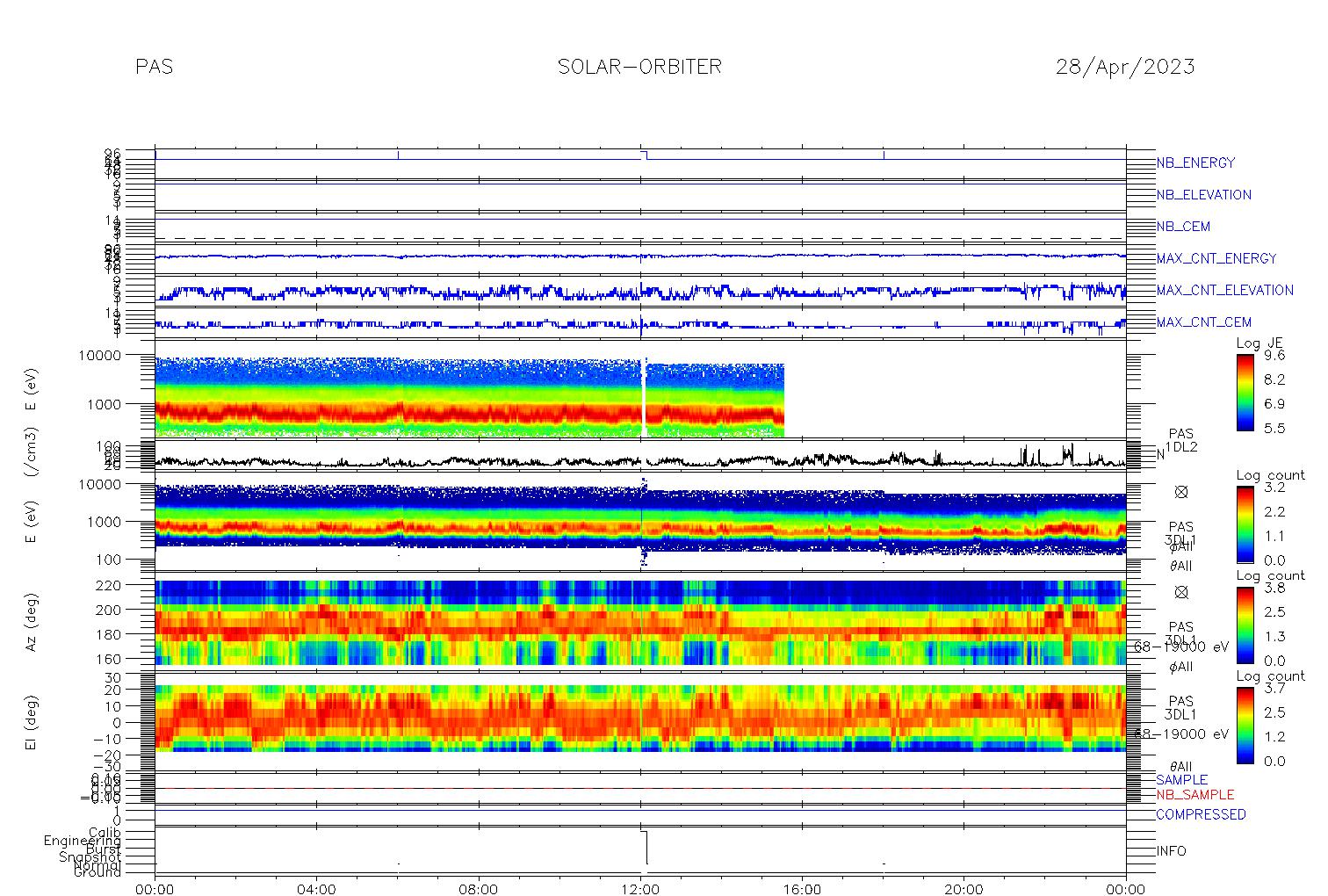Screen dimensions: 1328x896
Task: Click the 3.2 color bar maximum value
Action: [1274, 488]
